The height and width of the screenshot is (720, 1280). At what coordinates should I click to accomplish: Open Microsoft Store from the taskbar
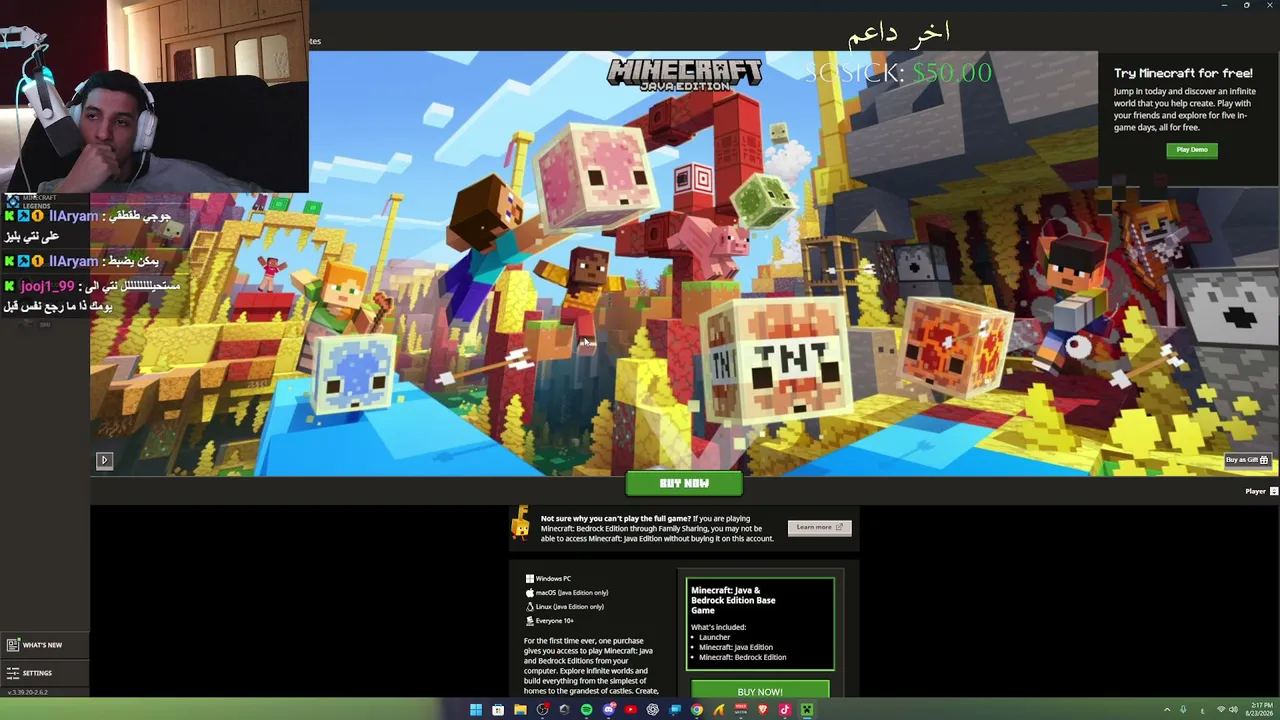(x=498, y=710)
